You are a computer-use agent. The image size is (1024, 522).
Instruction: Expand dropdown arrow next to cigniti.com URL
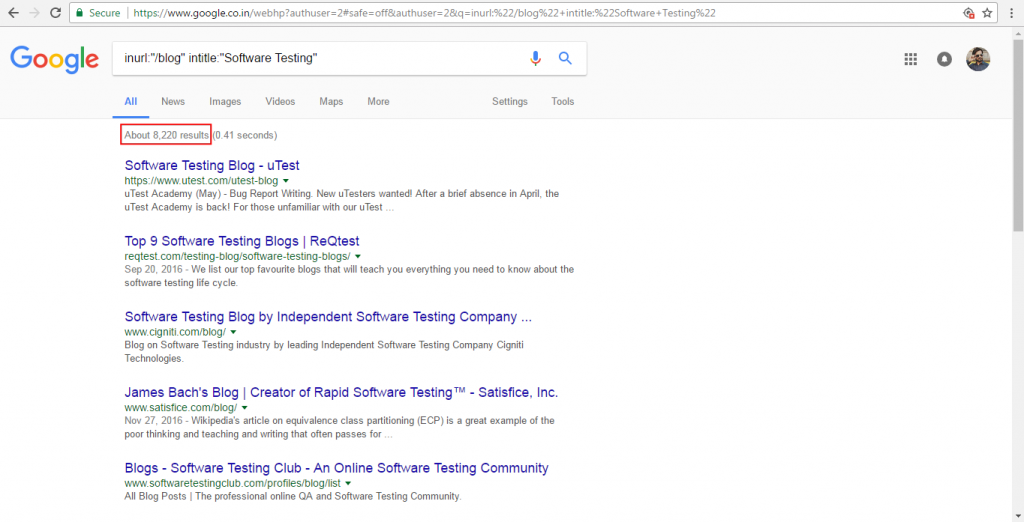tap(233, 333)
